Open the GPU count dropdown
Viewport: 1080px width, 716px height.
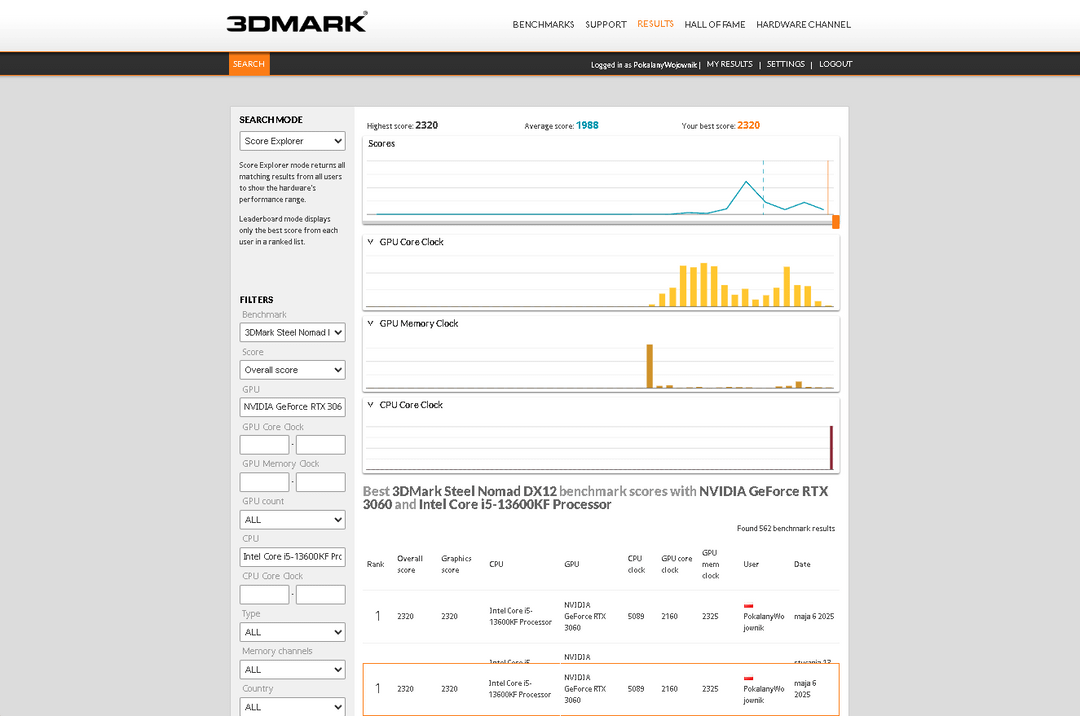[293, 520]
